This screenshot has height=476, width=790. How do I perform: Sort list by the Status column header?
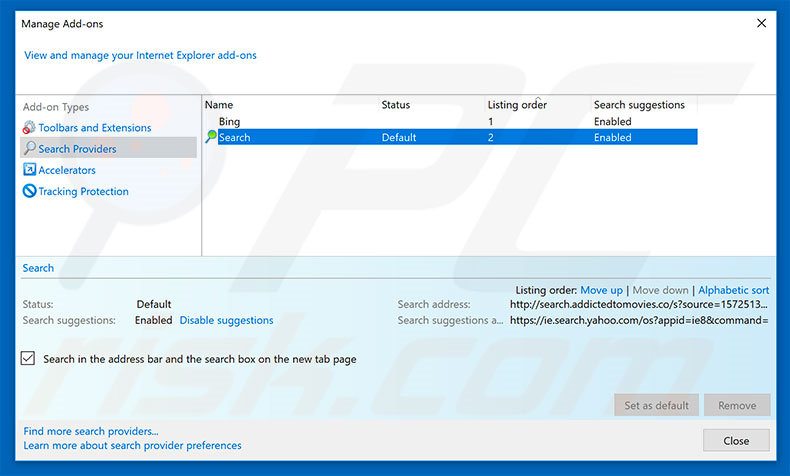[396, 105]
